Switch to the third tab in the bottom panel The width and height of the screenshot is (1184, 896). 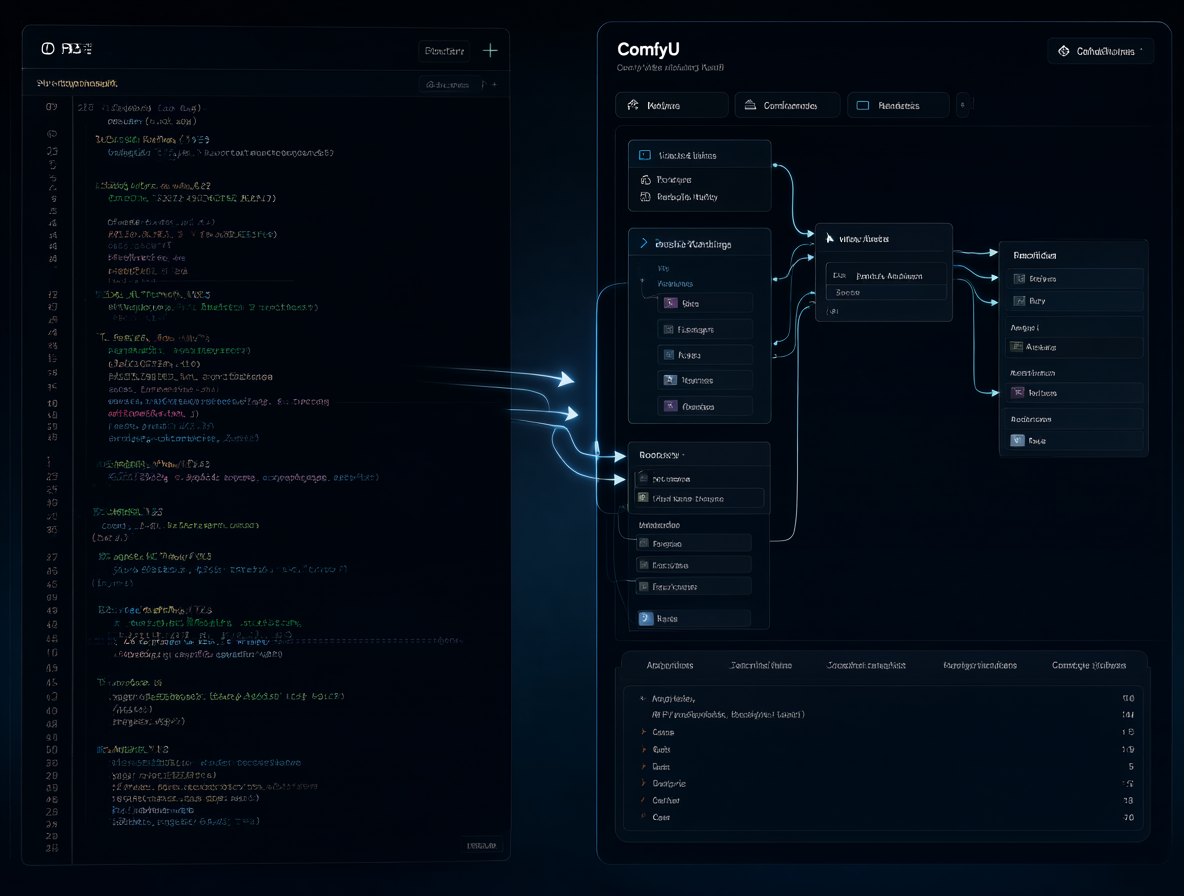pos(866,665)
